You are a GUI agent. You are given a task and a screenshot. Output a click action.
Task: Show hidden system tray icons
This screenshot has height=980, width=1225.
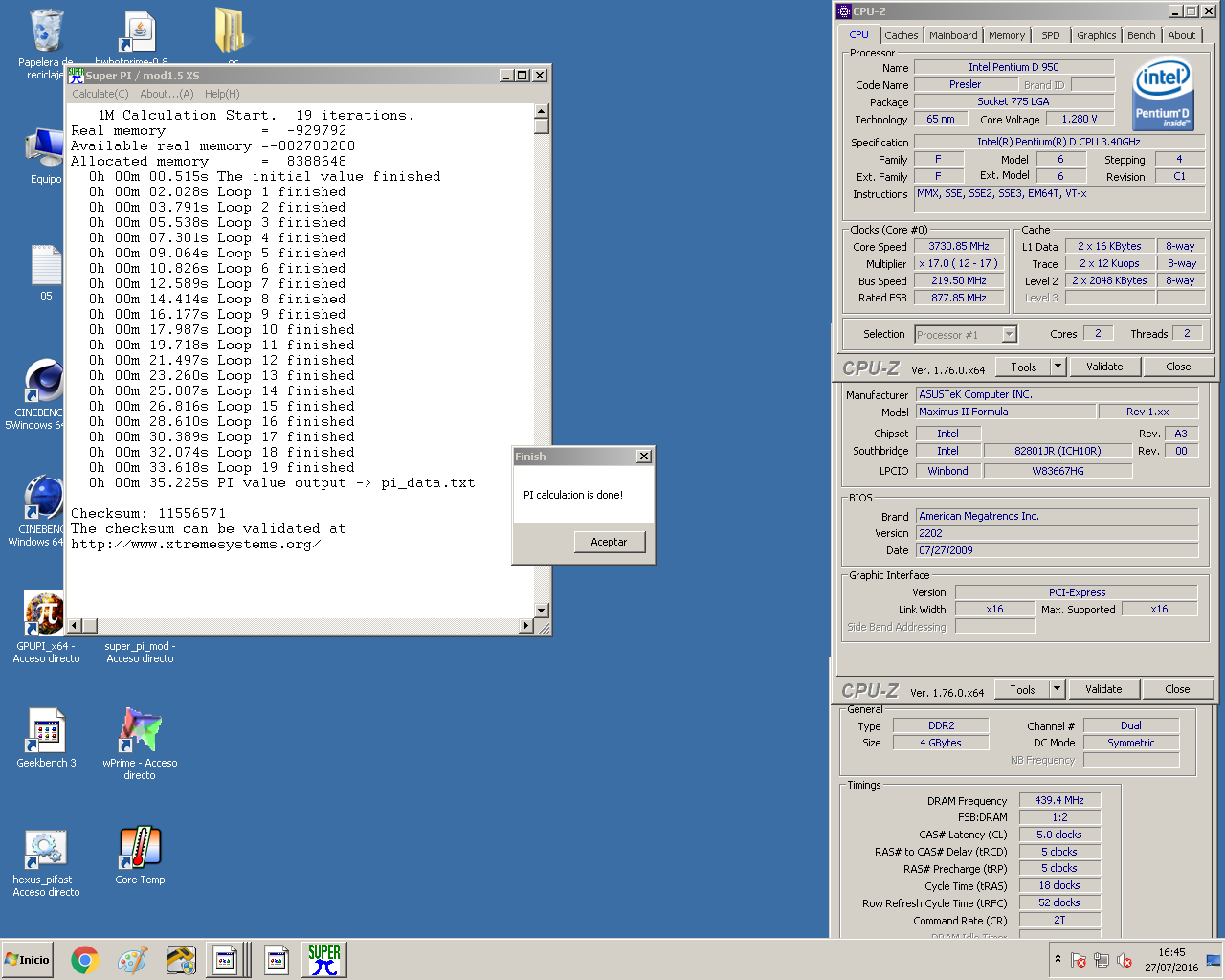(1058, 959)
